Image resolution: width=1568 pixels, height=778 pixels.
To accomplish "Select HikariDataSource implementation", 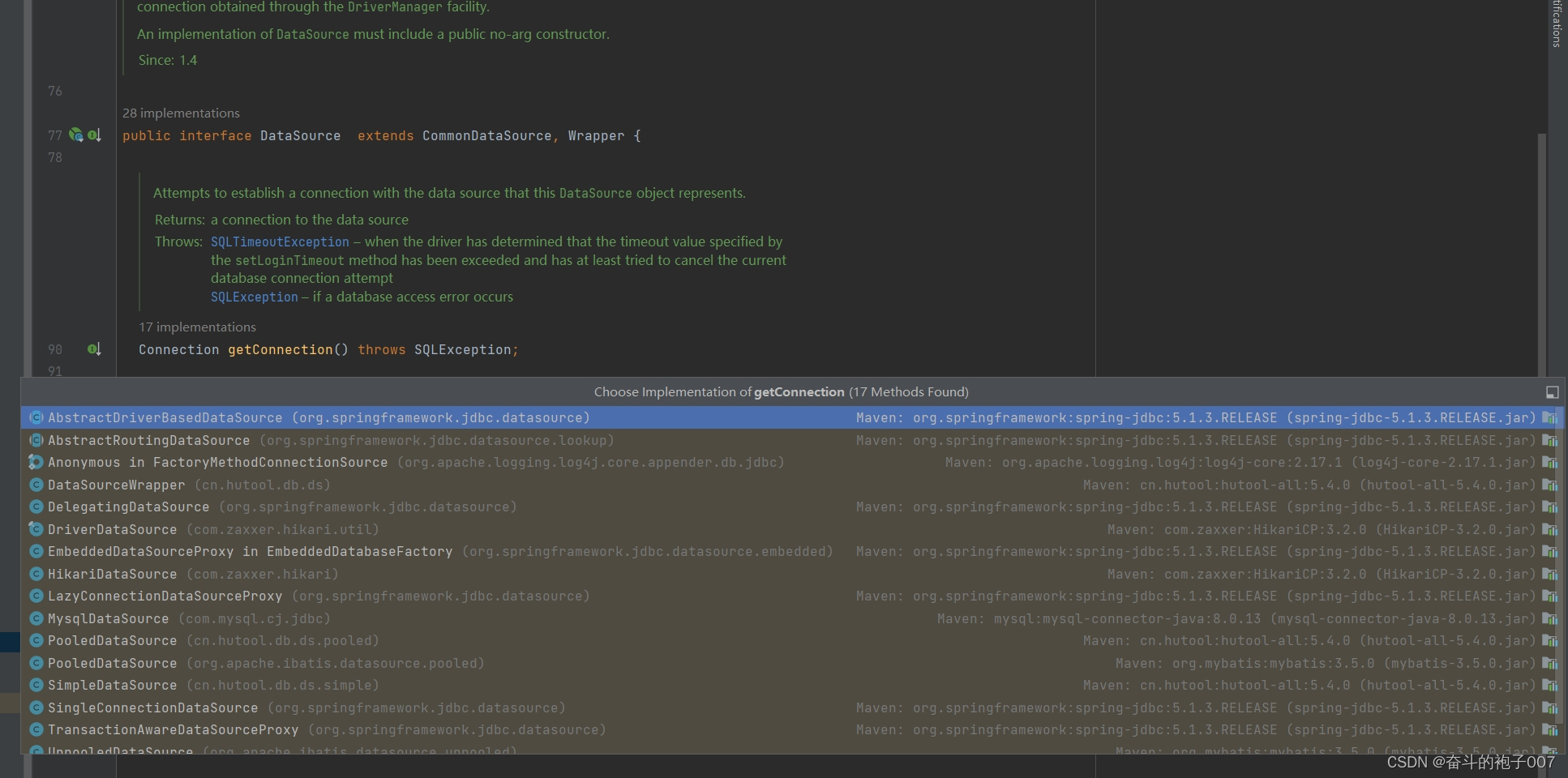I will click(x=791, y=574).
